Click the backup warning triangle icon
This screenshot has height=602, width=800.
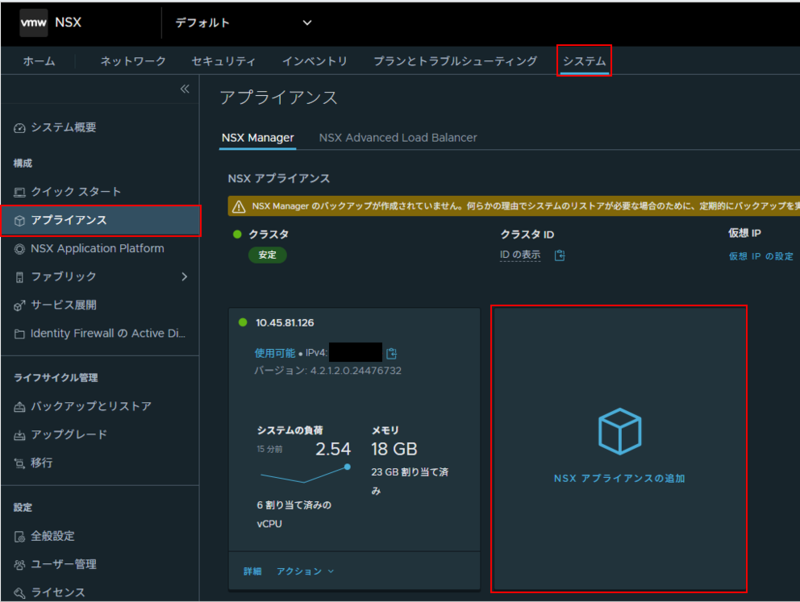point(239,207)
